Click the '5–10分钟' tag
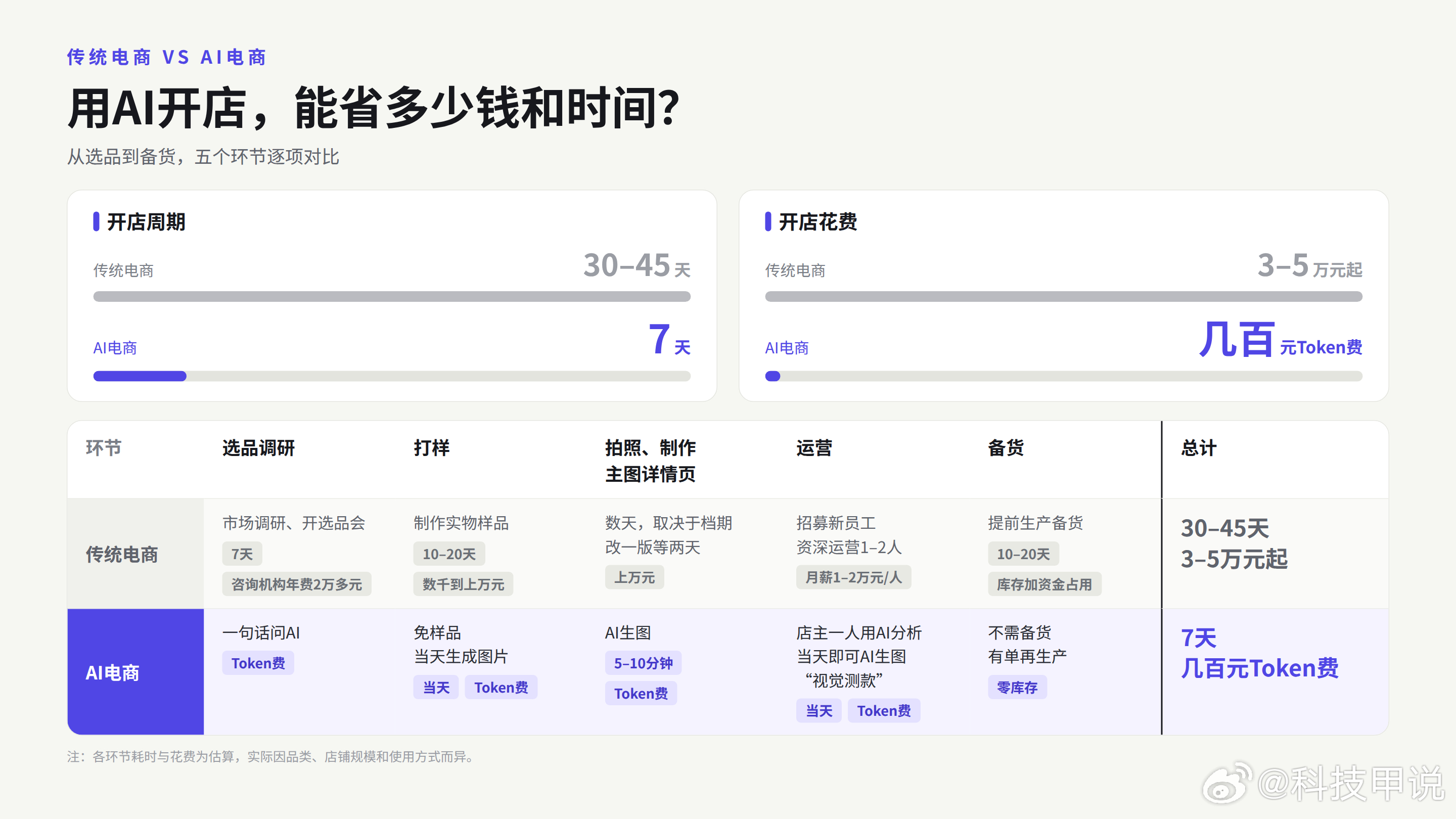 pos(643,663)
